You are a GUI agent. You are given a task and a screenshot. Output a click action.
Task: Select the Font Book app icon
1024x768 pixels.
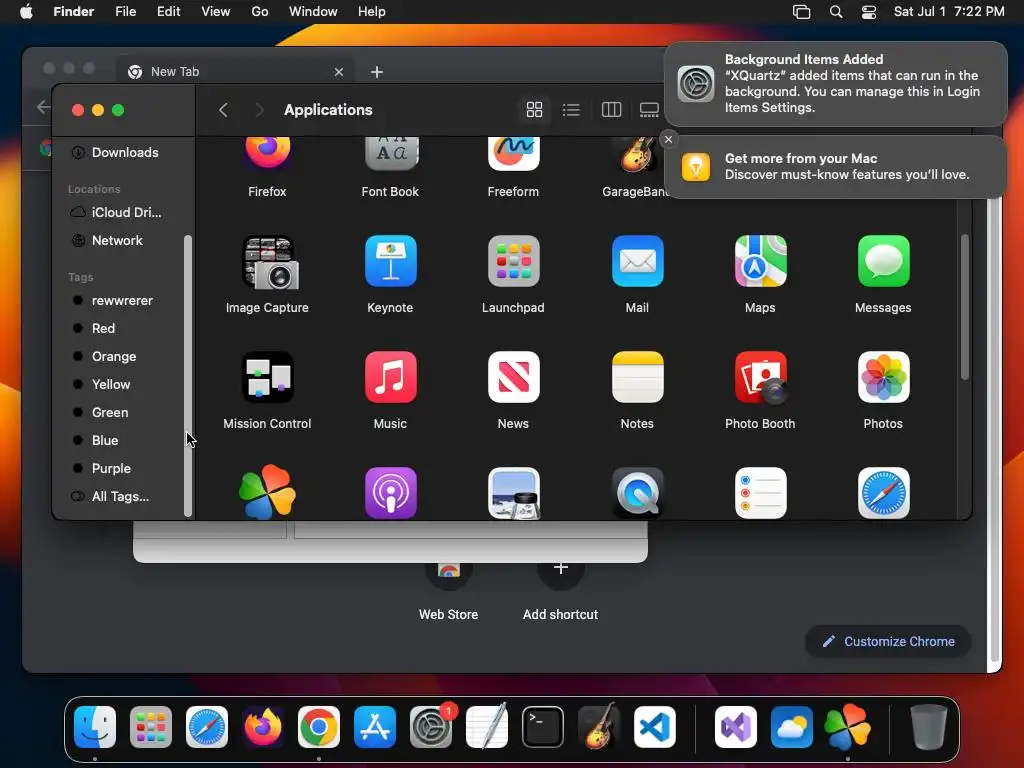(391, 154)
